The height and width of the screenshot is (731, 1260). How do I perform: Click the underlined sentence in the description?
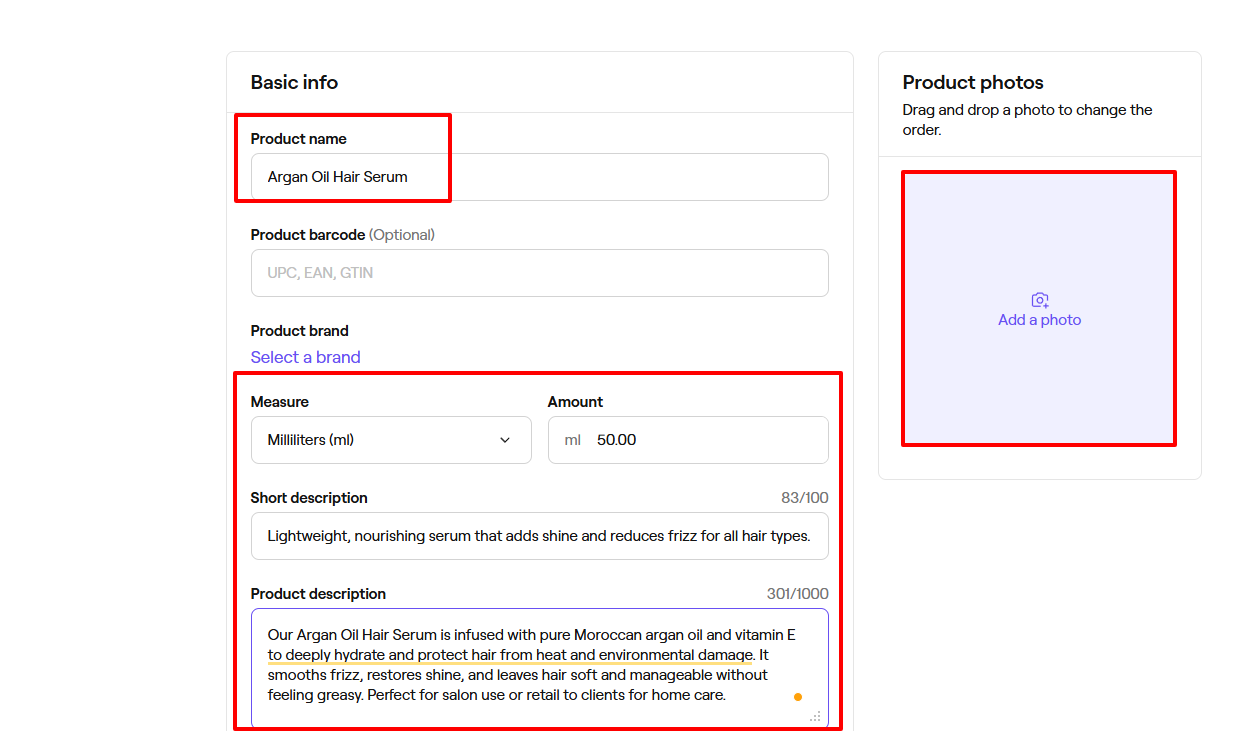(x=510, y=654)
